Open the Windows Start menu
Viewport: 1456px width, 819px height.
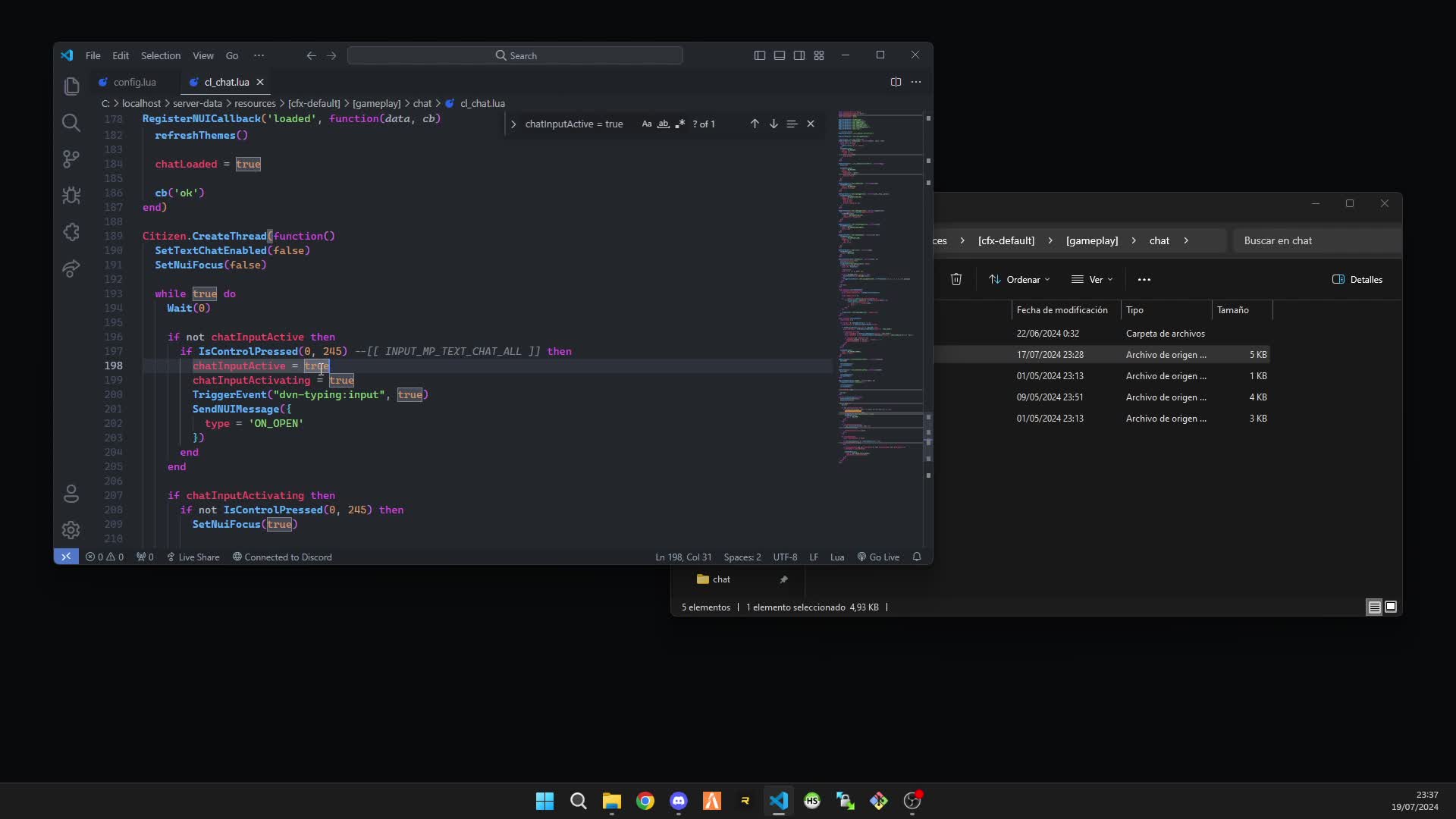point(544,801)
